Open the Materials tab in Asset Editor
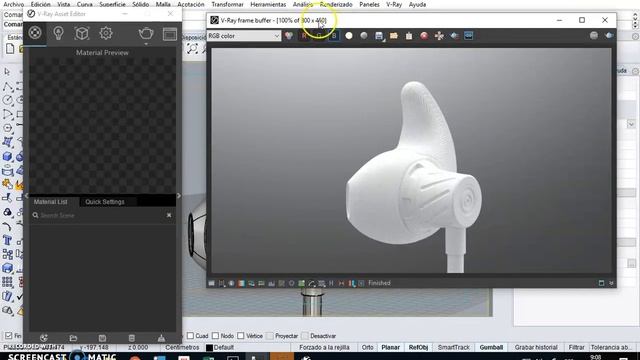Screen dimensions: 640x360 pyautogui.click(x=35, y=33)
